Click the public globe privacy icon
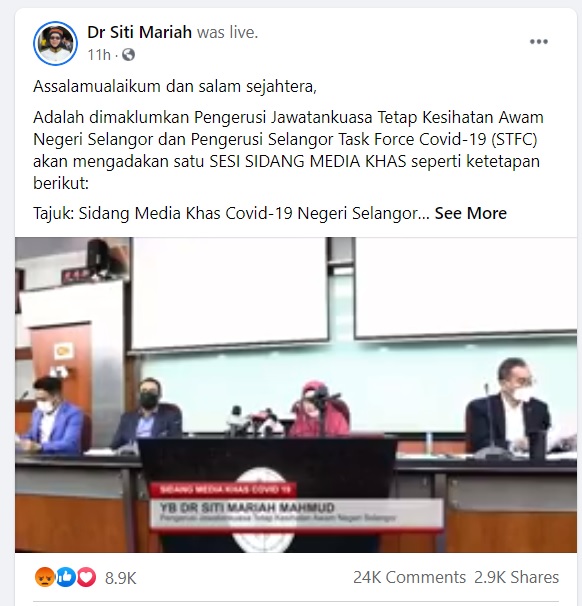This screenshot has height=606, width=582. 128,55
